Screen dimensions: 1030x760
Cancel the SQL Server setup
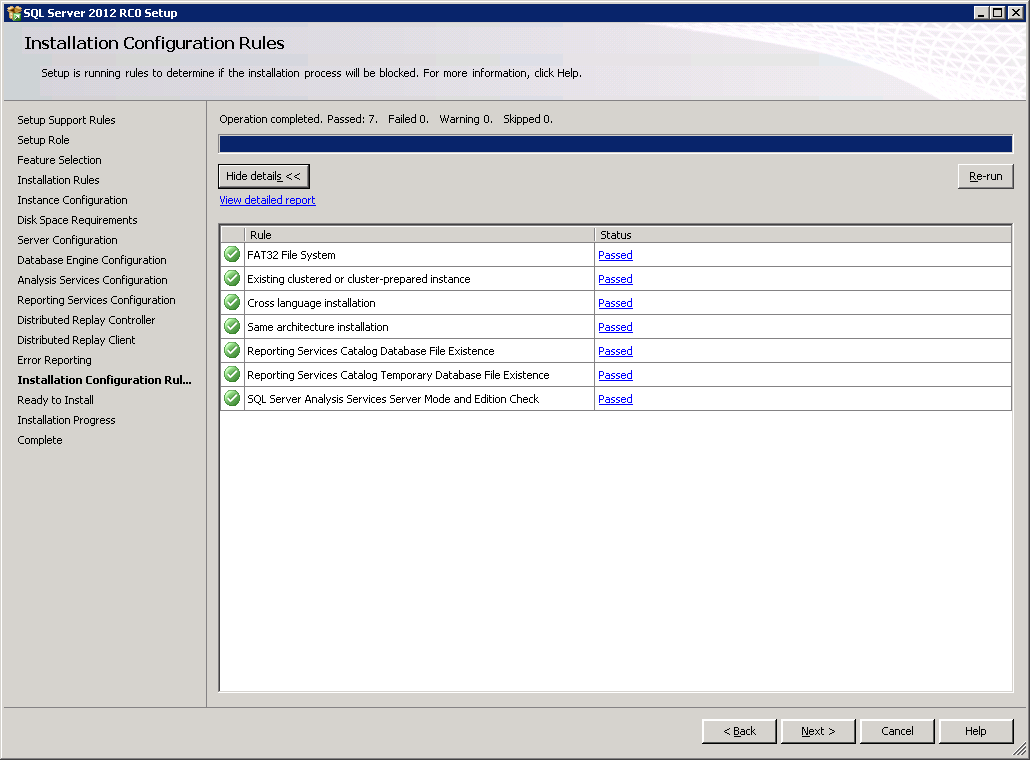tap(897, 731)
